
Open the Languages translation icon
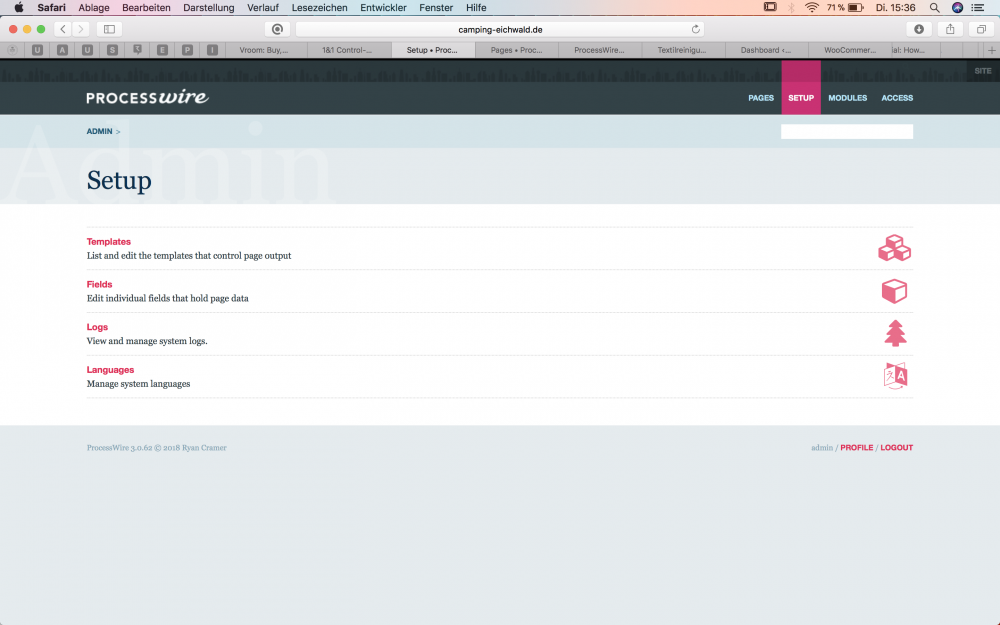pyautogui.click(x=895, y=376)
